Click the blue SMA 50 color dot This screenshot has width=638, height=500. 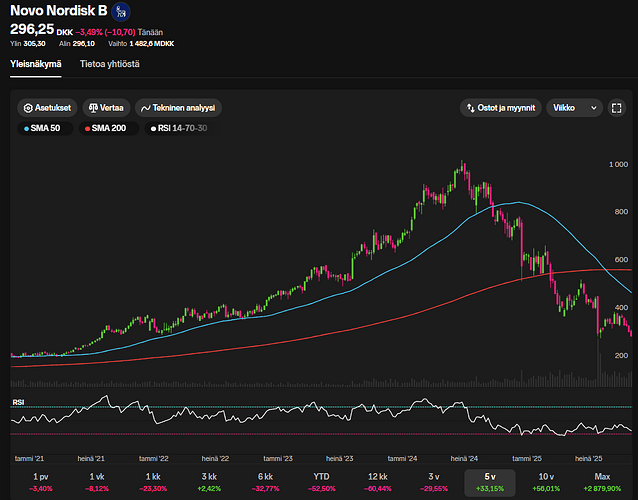26,129
